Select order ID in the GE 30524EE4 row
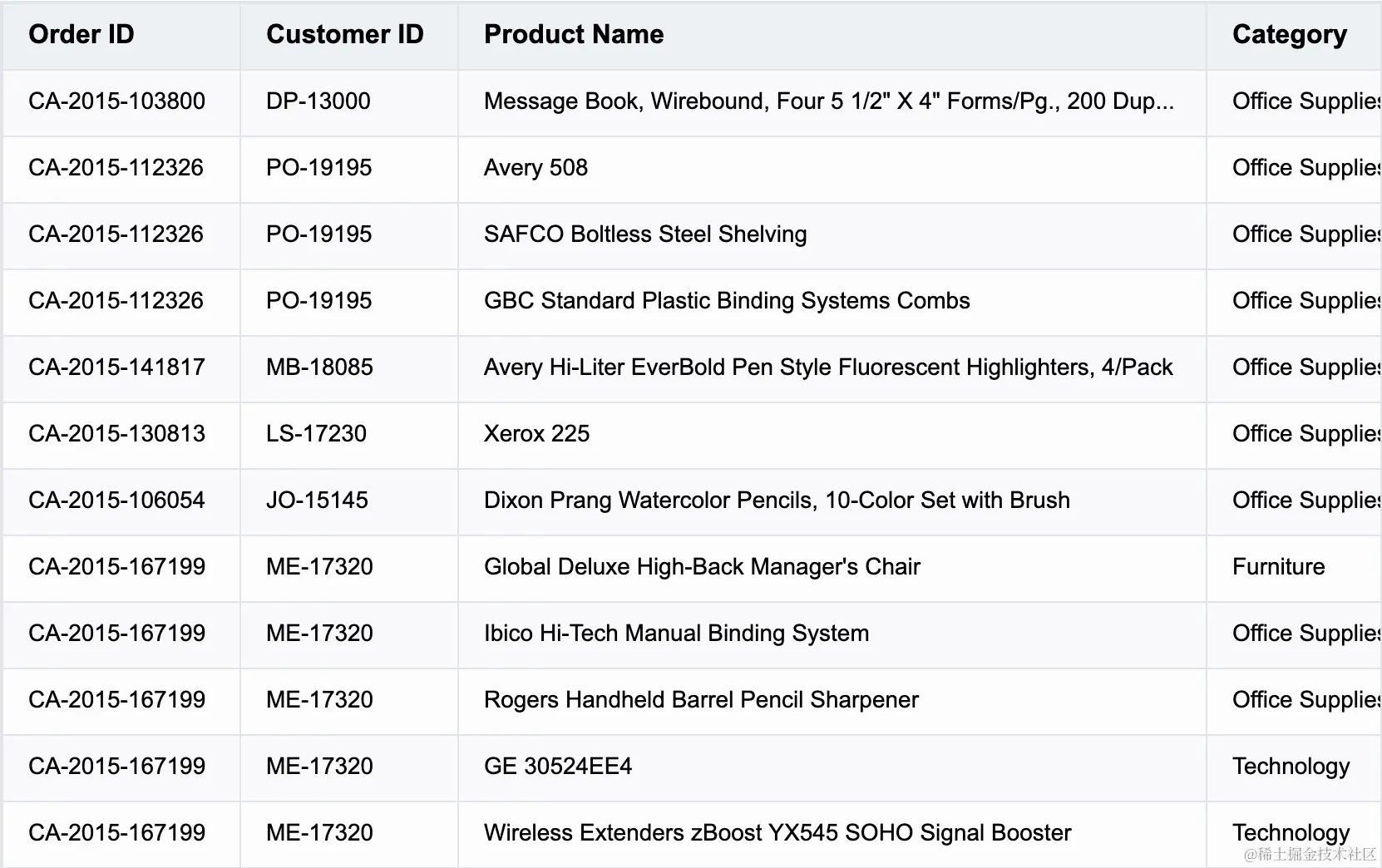Viewport: 1382px width, 868px height. (x=121, y=768)
